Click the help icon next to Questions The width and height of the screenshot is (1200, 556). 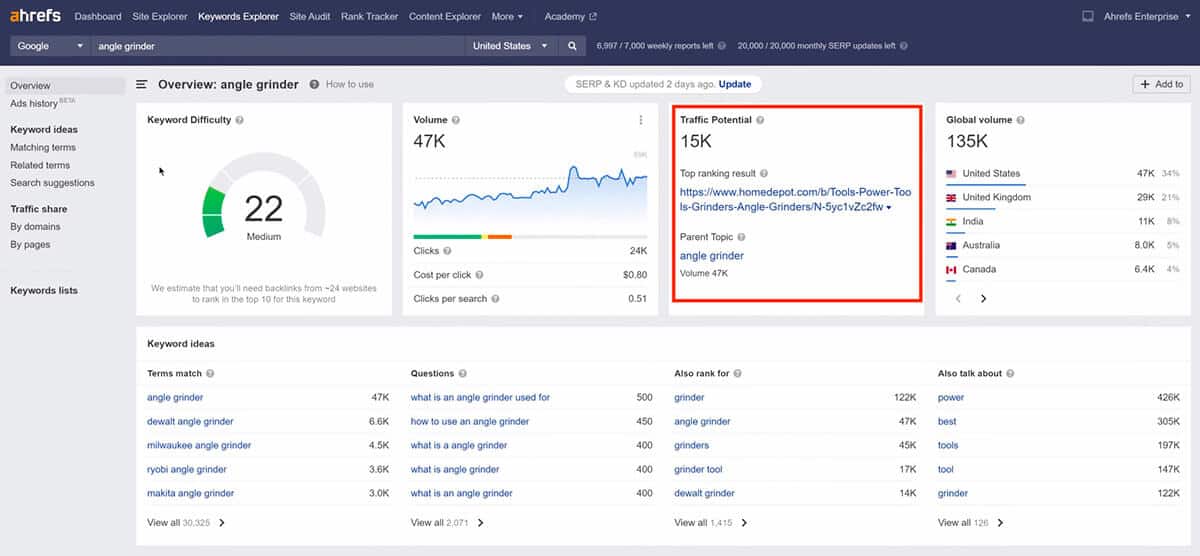pyautogui.click(x=463, y=373)
